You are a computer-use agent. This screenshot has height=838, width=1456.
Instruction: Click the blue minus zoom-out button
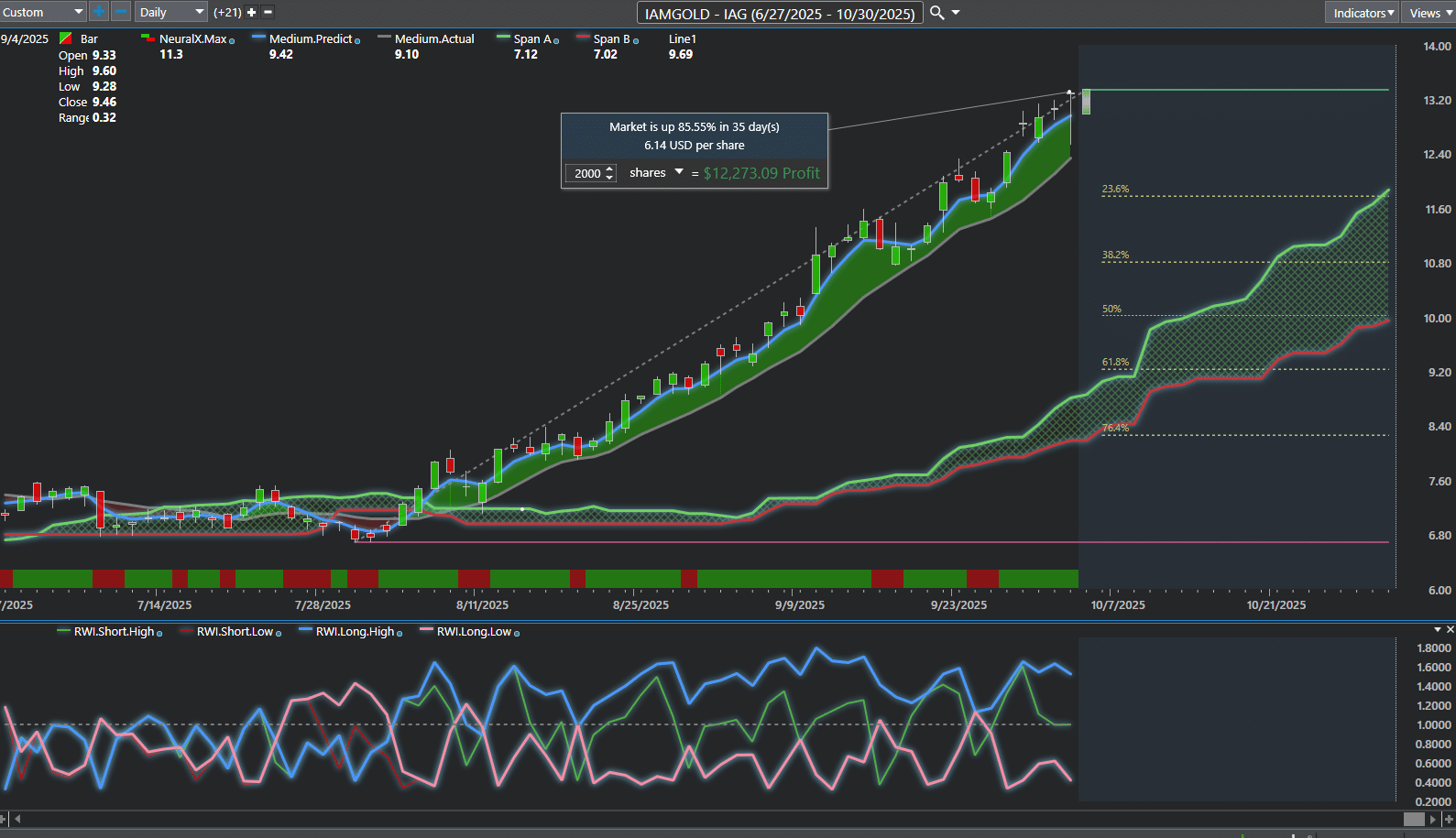coord(121,12)
